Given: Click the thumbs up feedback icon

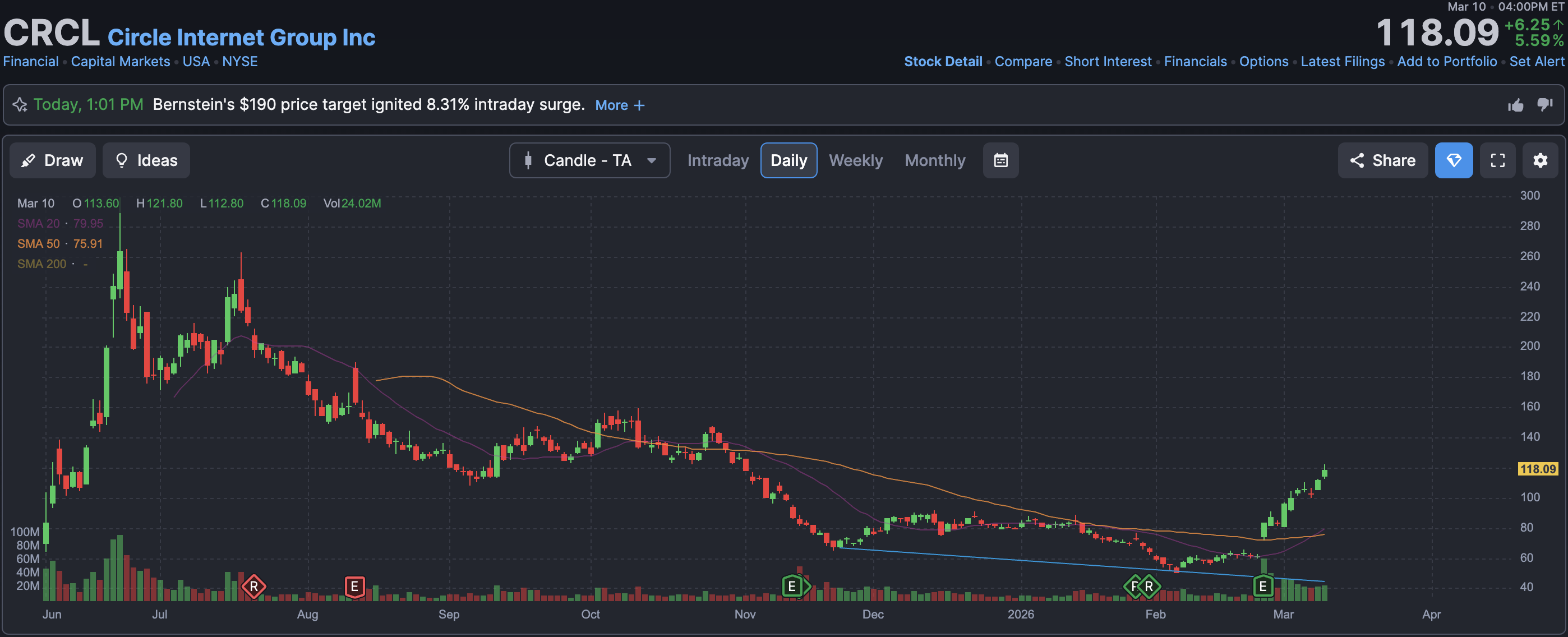Looking at the screenshot, I should point(1515,105).
